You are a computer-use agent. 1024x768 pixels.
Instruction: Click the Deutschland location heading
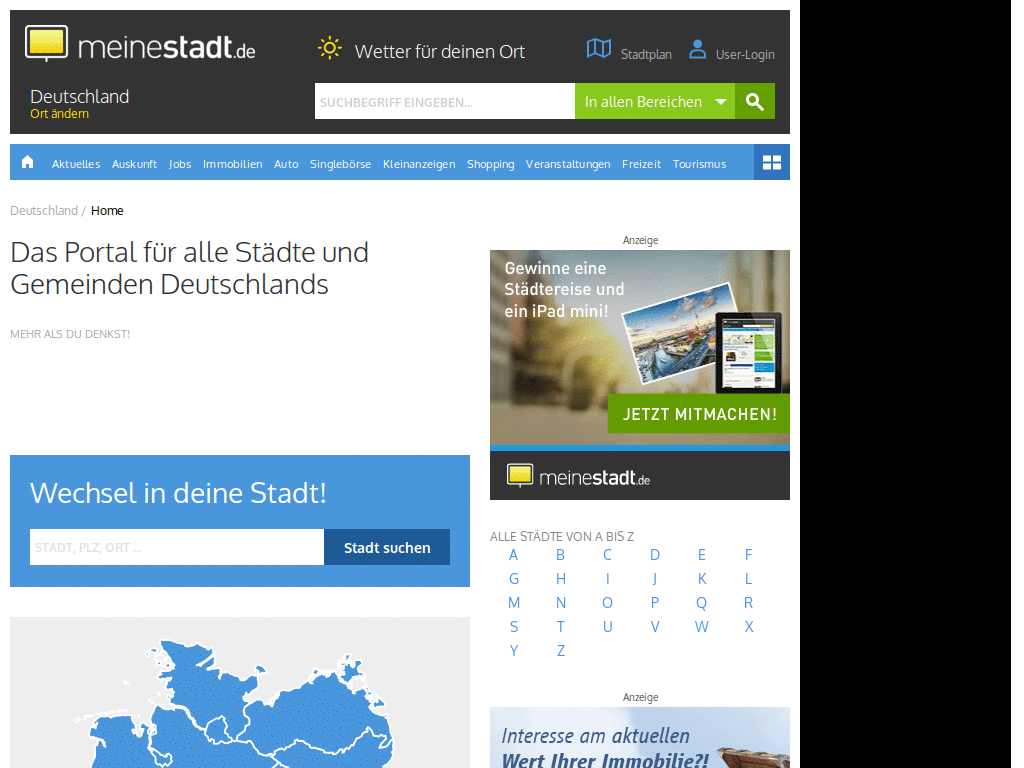click(x=80, y=97)
